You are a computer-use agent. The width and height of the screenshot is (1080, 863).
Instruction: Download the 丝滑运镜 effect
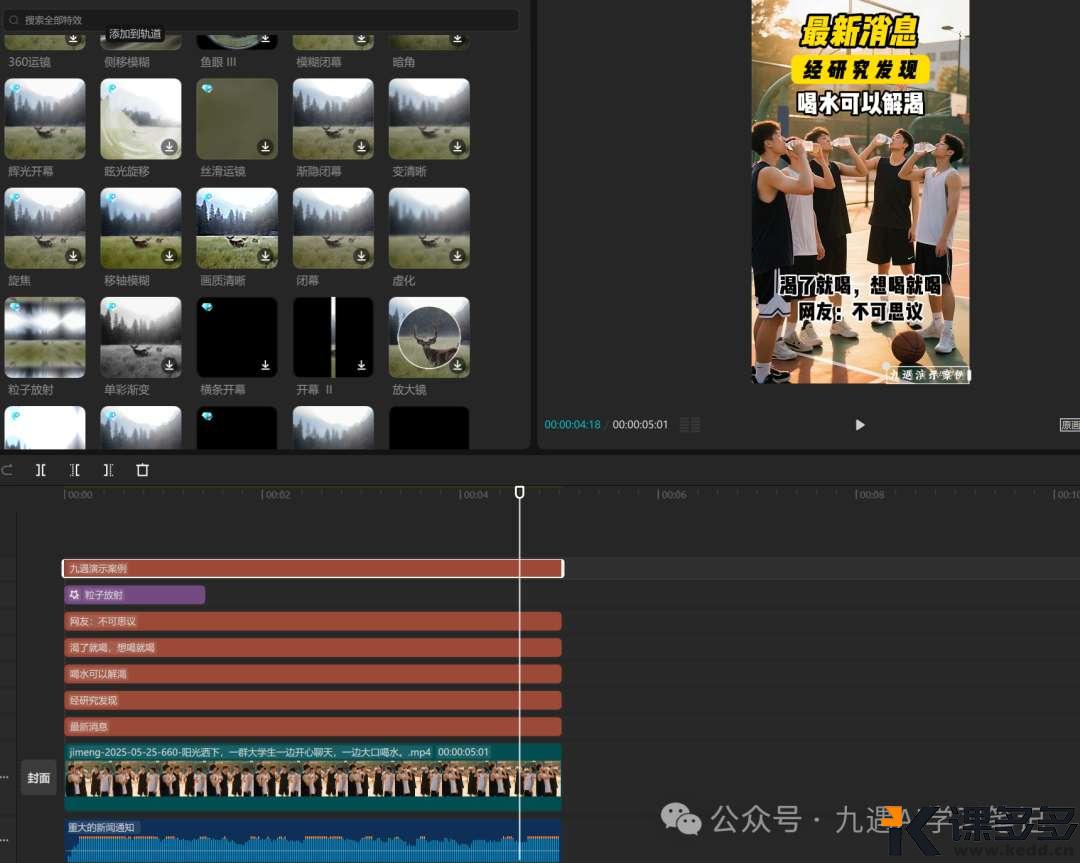[265, 147]
